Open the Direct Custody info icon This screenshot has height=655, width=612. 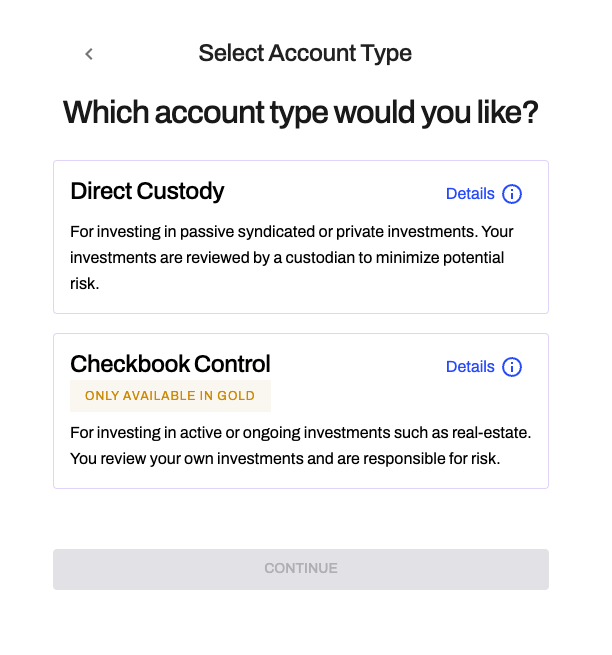click(512, 194)
